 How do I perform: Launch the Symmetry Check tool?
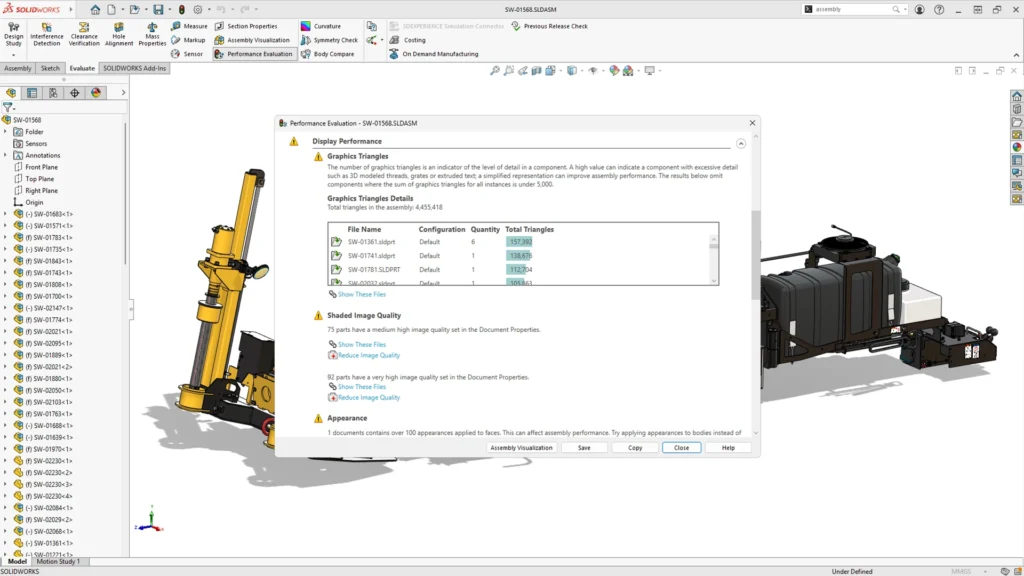(x=329, y=40)
